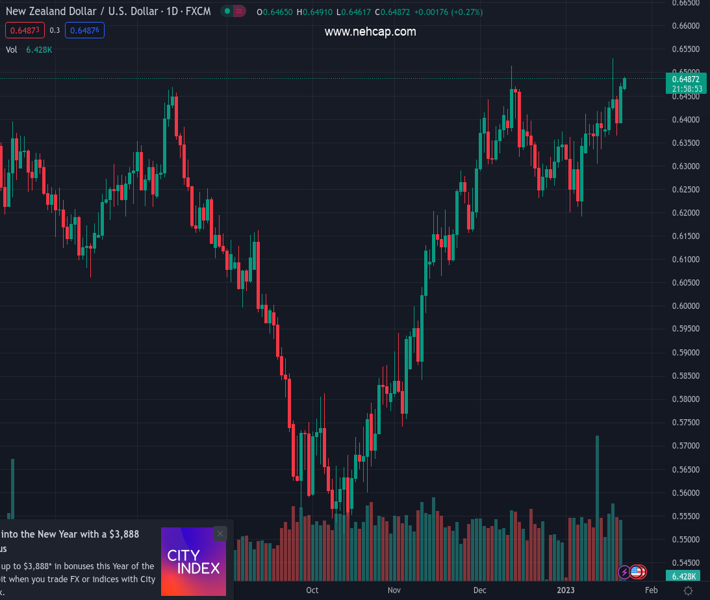The width and height of the screenshot is (710, 600).
Task: Toggle the green market status indicator
Action: [227, 12]
